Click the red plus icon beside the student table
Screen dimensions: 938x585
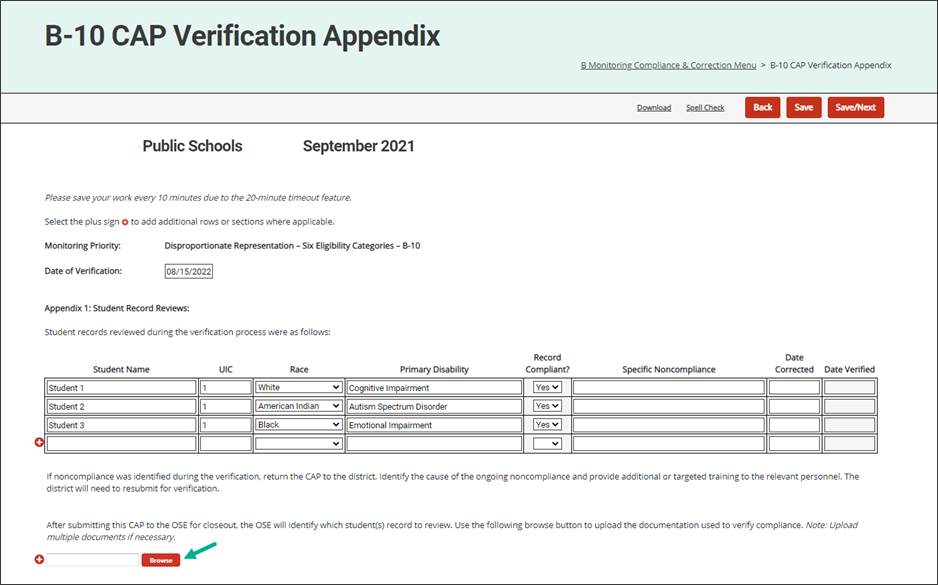click(39, 442)
